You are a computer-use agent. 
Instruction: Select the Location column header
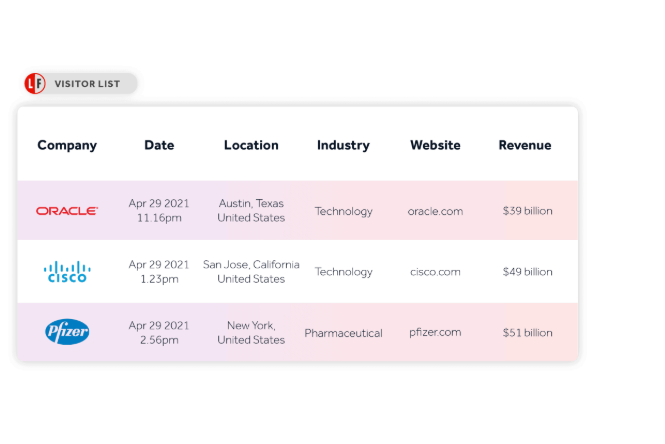pyautogui.click(x=251, y=145)
